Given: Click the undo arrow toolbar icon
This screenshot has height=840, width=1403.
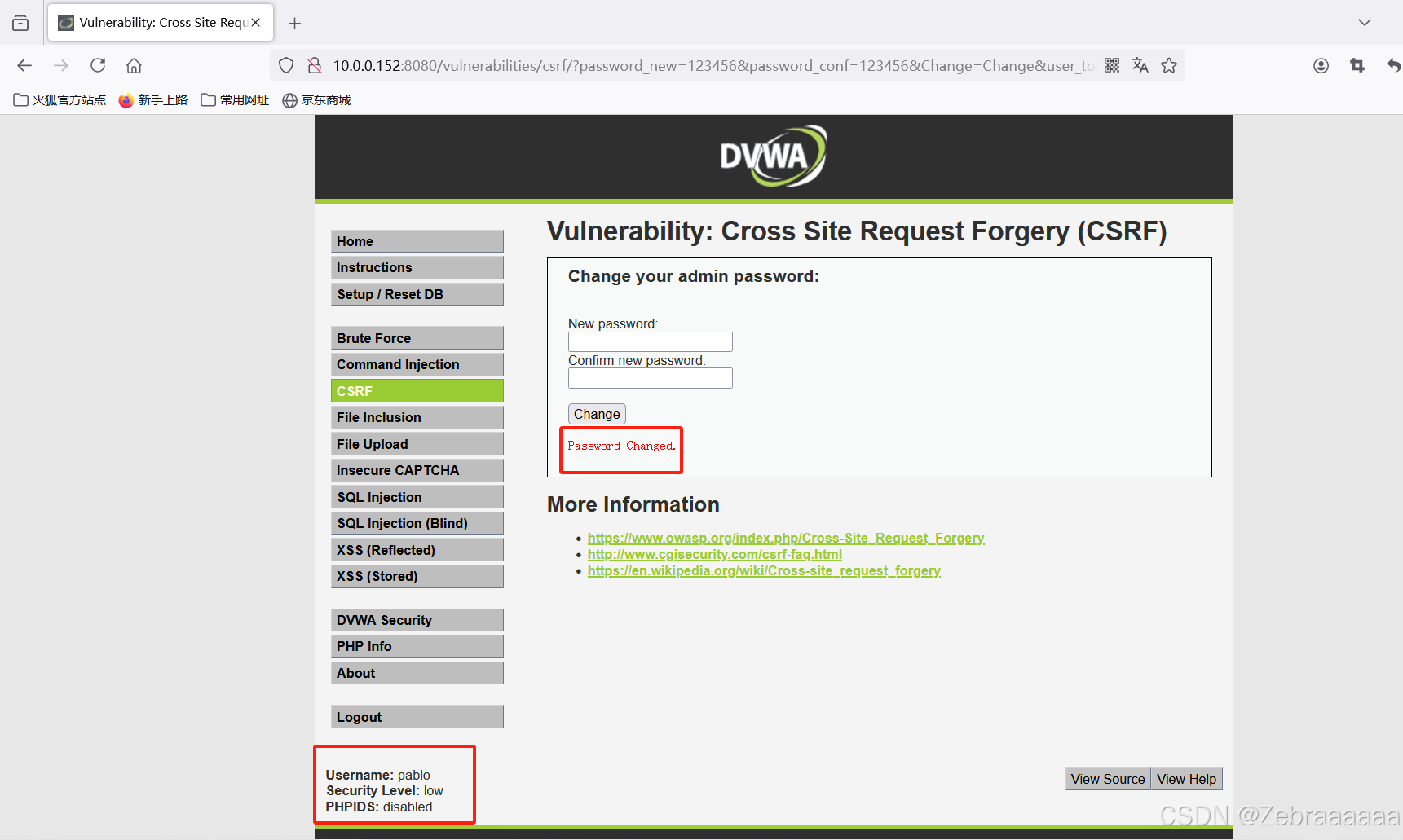Looking at the screenshot, I should [x=1393, y=65].
